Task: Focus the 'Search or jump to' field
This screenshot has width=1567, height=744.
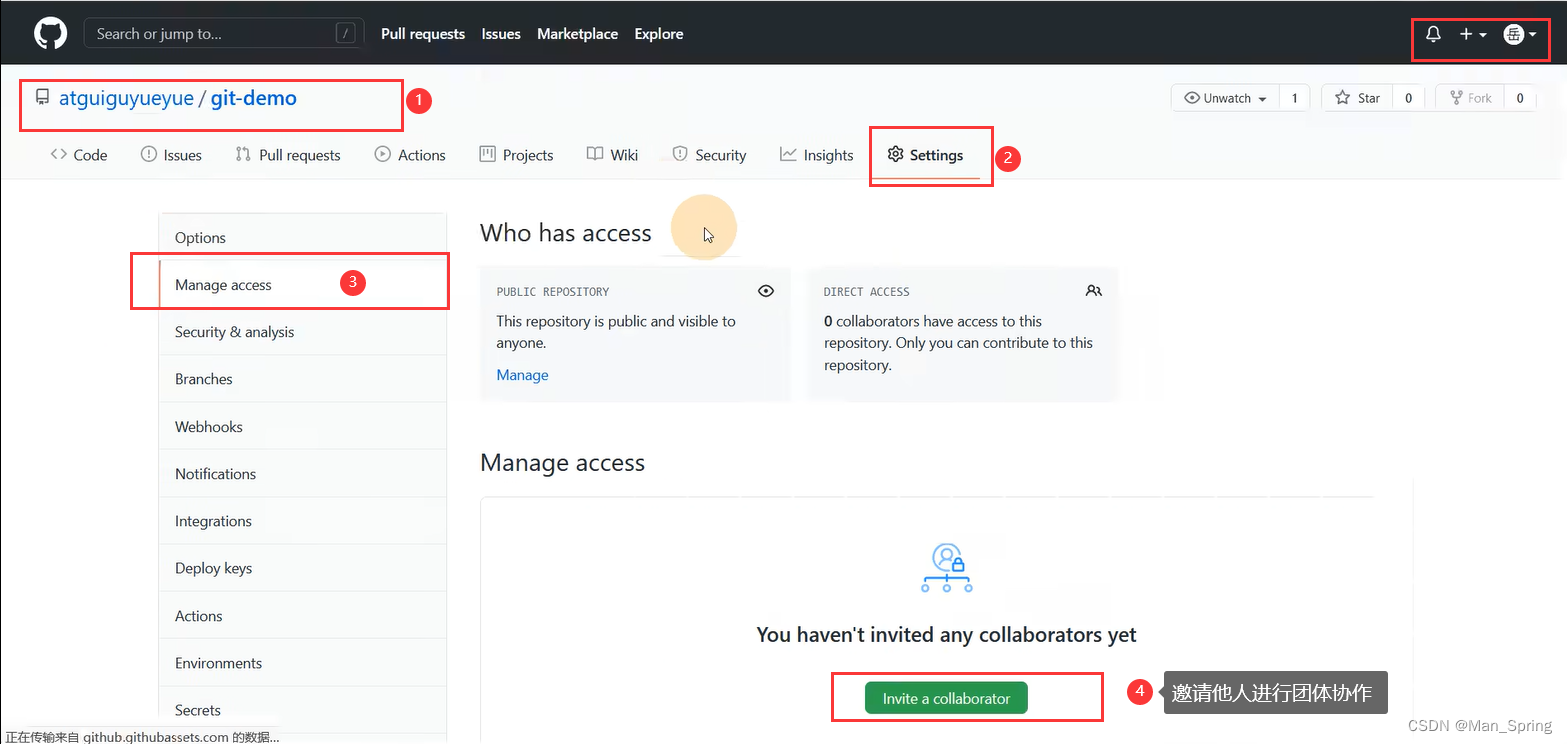Action: pyautogui.click(x=224, y=33)
